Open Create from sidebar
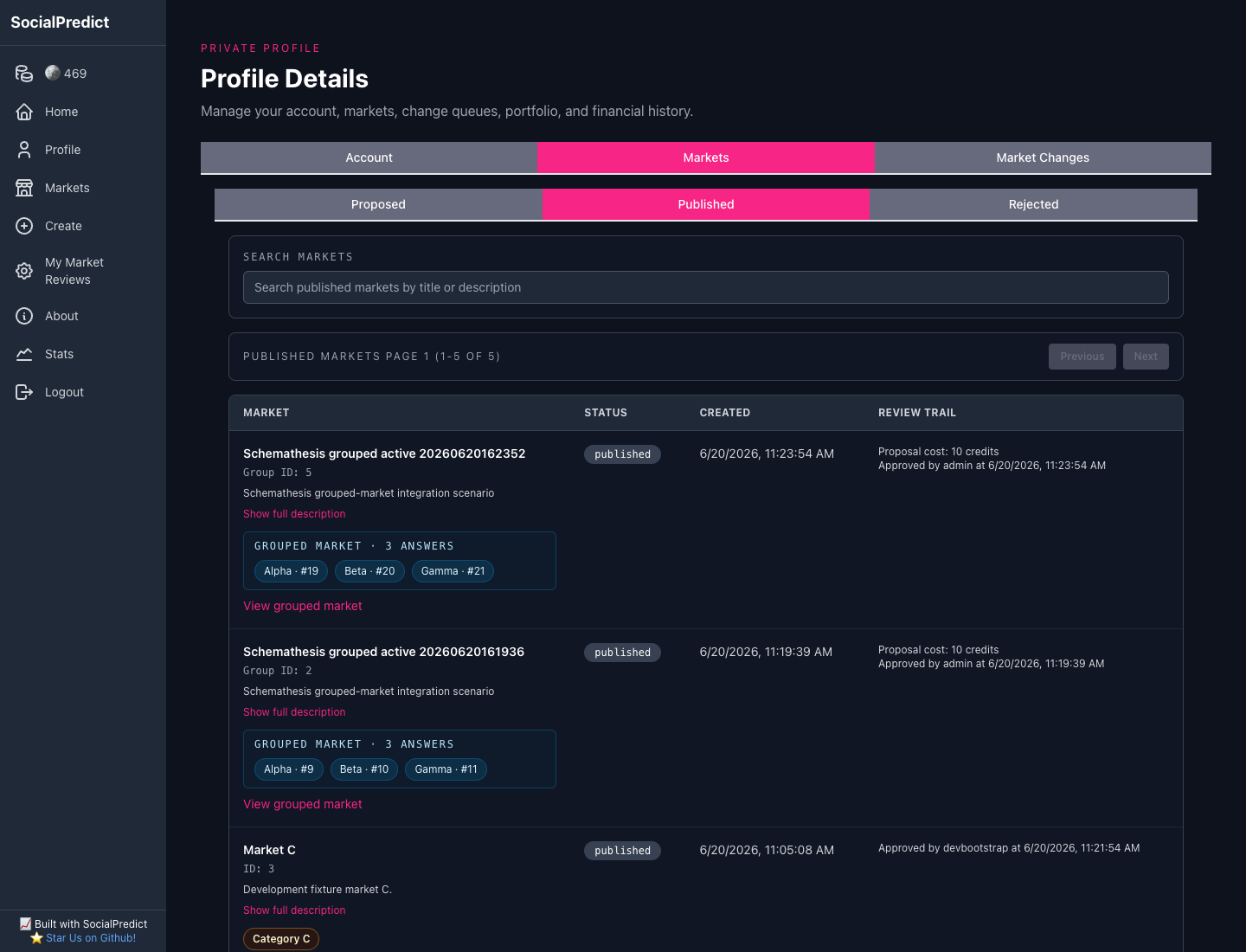The image size is (1246, 952). (63, 226)
